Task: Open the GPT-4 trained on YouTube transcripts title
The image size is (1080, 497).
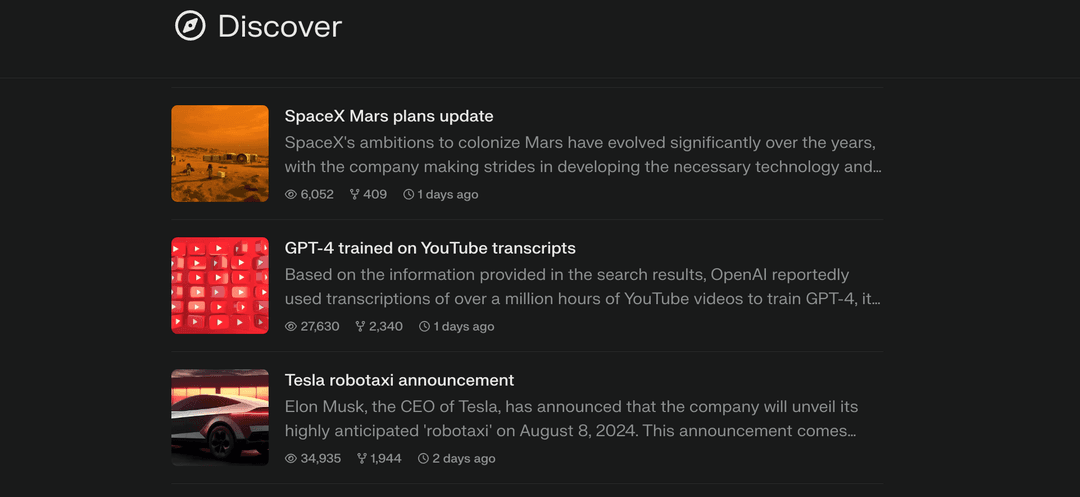Action: [430, 248]
